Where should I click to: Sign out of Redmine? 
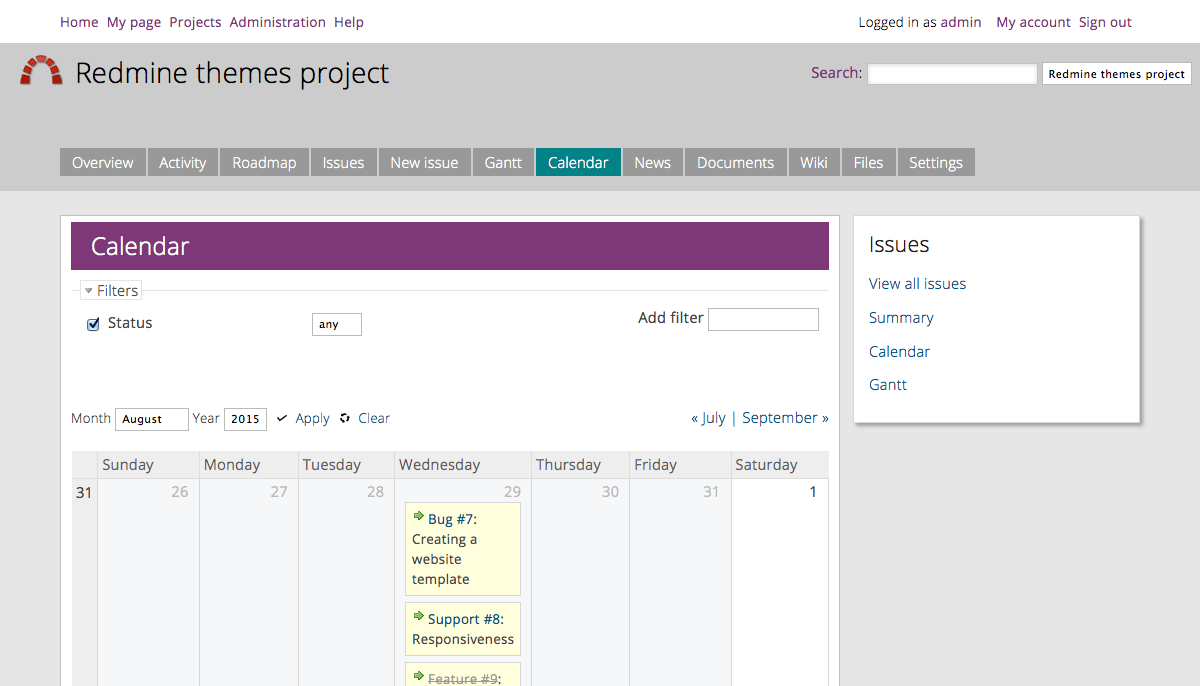click(x=1105, y=22)
